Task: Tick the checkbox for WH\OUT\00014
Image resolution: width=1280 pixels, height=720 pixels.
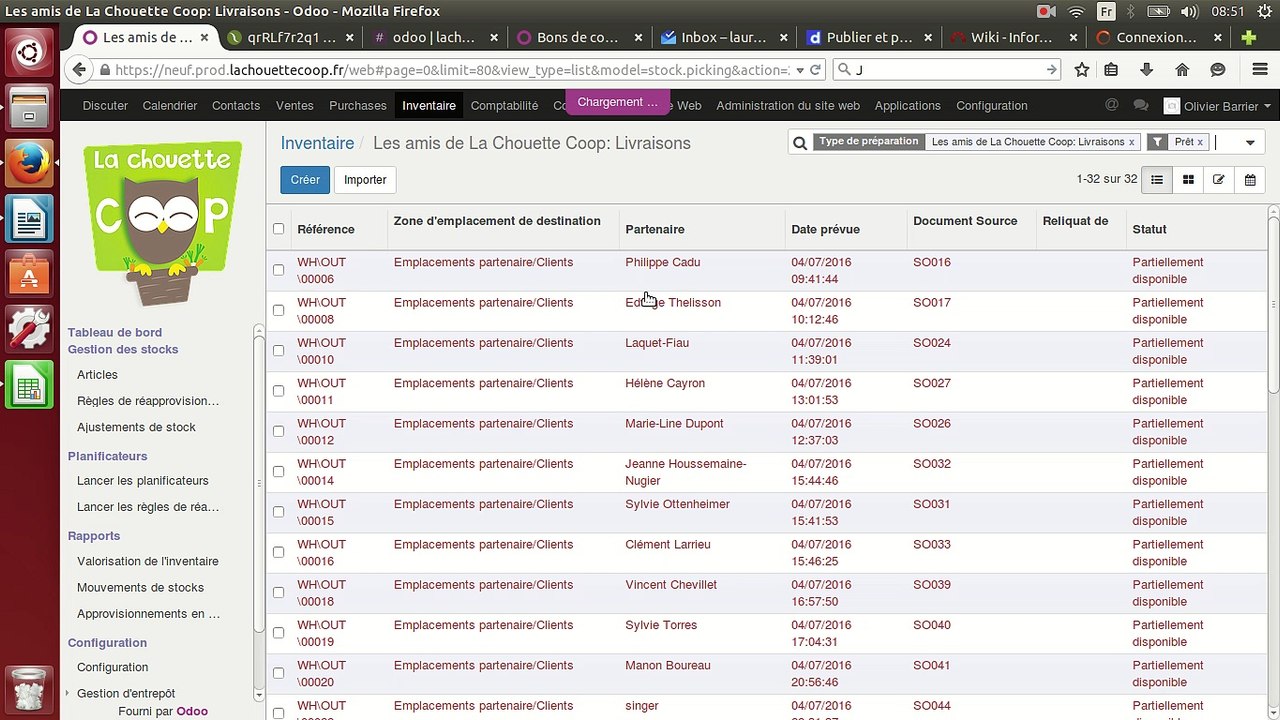Action: (x=278, y=471)
